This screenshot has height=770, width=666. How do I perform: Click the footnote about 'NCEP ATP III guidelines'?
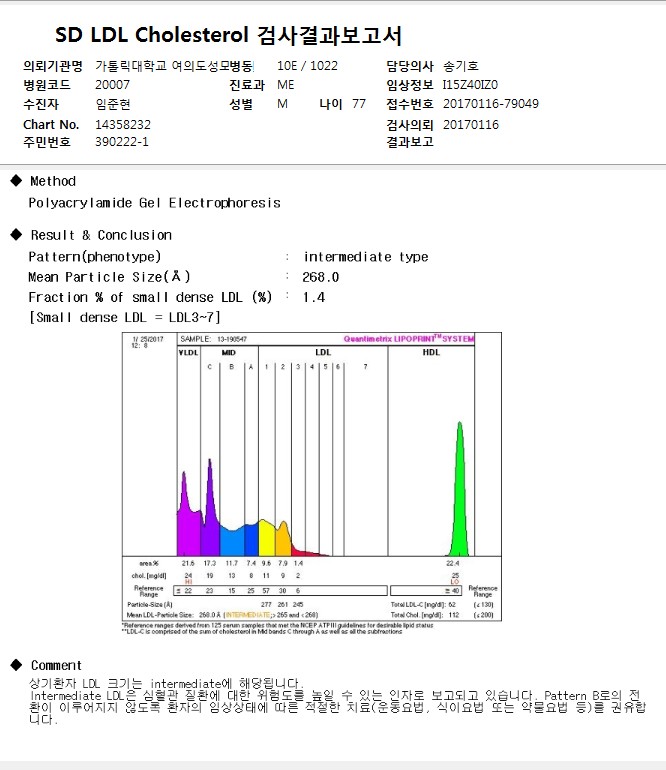click(x=278, y=625)
